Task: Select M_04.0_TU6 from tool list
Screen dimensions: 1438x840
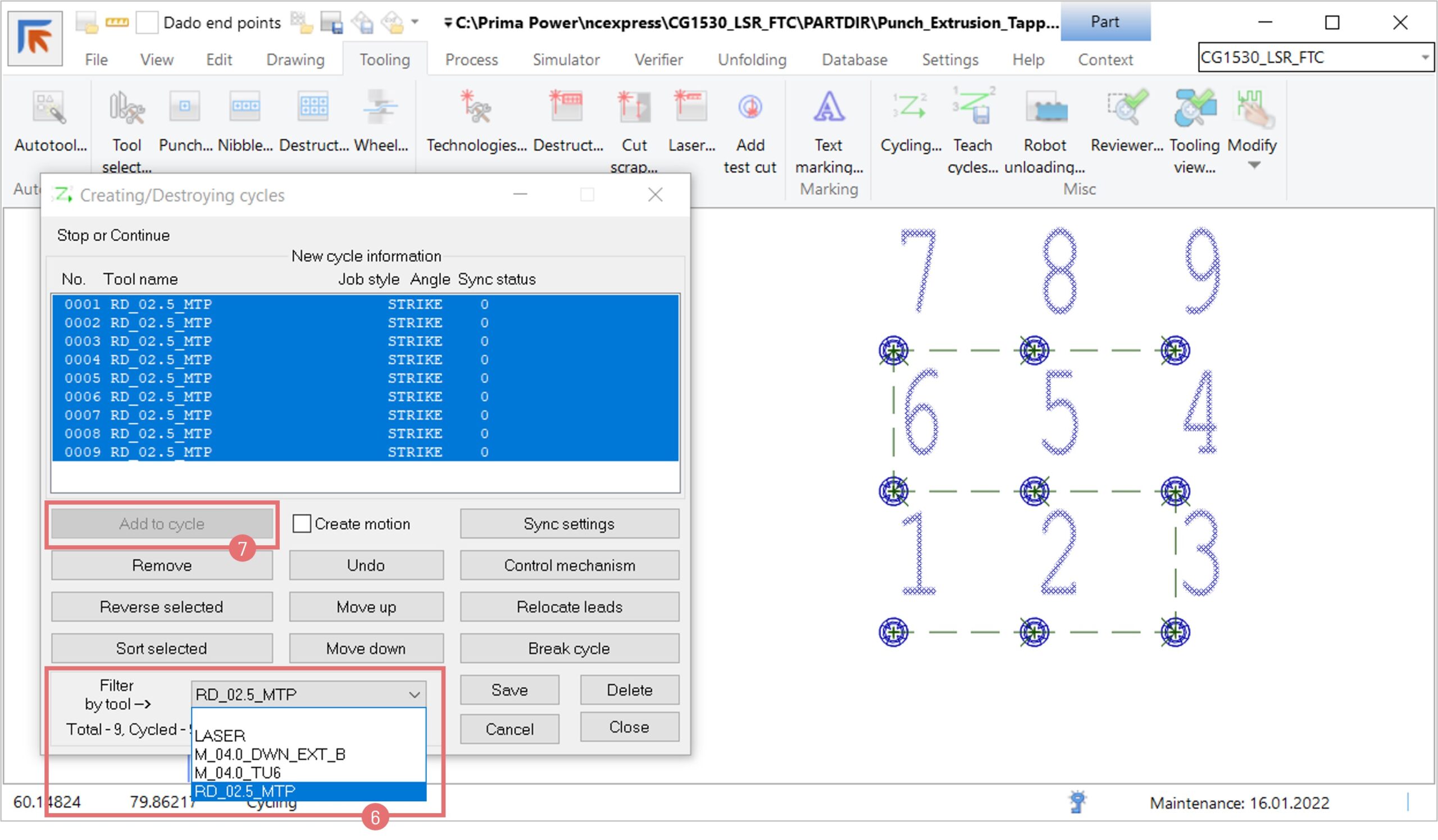Action: 238,773
